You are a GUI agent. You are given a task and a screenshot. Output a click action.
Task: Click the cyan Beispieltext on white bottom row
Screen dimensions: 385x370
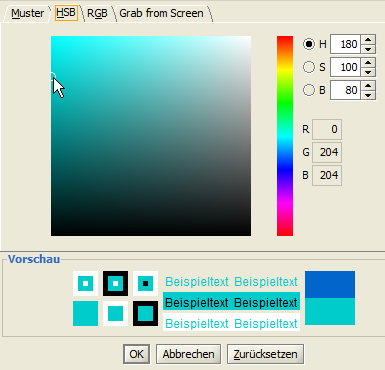click(231, 323)
